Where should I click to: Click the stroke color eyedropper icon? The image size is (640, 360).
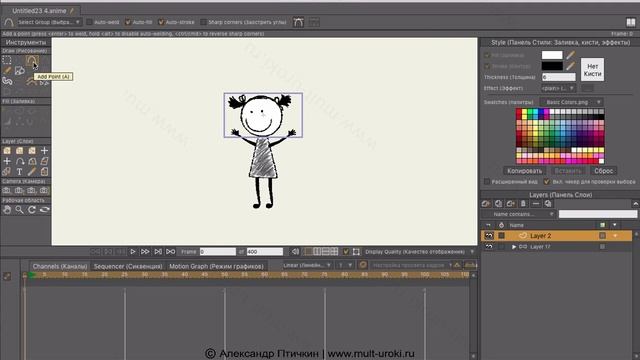click(570, 66)
